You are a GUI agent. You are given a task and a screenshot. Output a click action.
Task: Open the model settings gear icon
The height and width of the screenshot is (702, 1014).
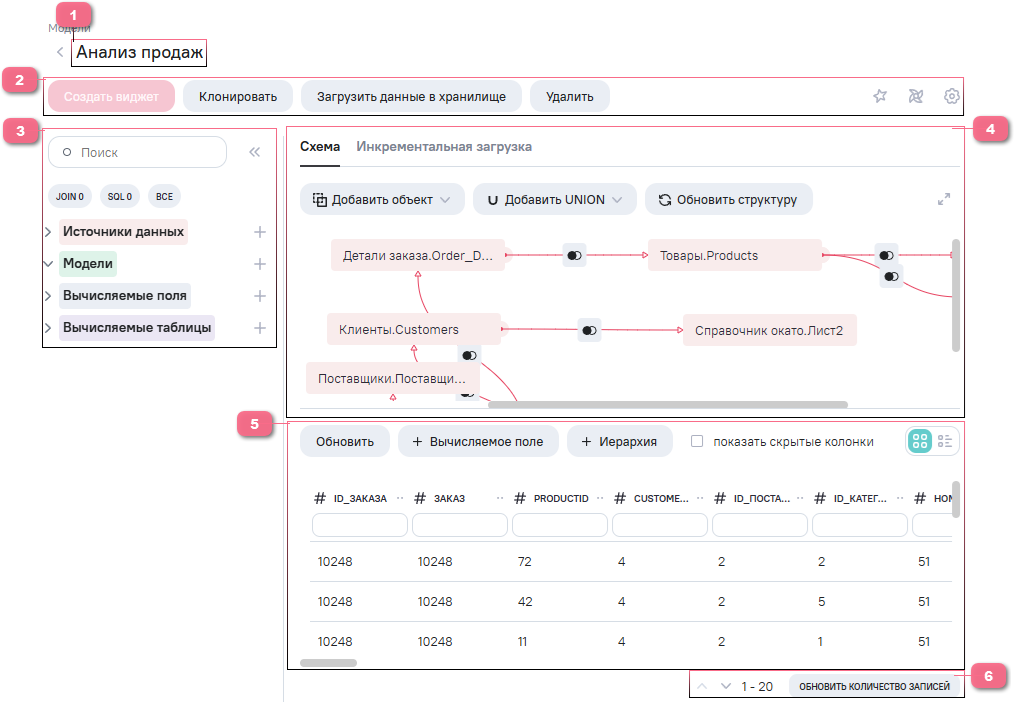(x=952, y=96)
